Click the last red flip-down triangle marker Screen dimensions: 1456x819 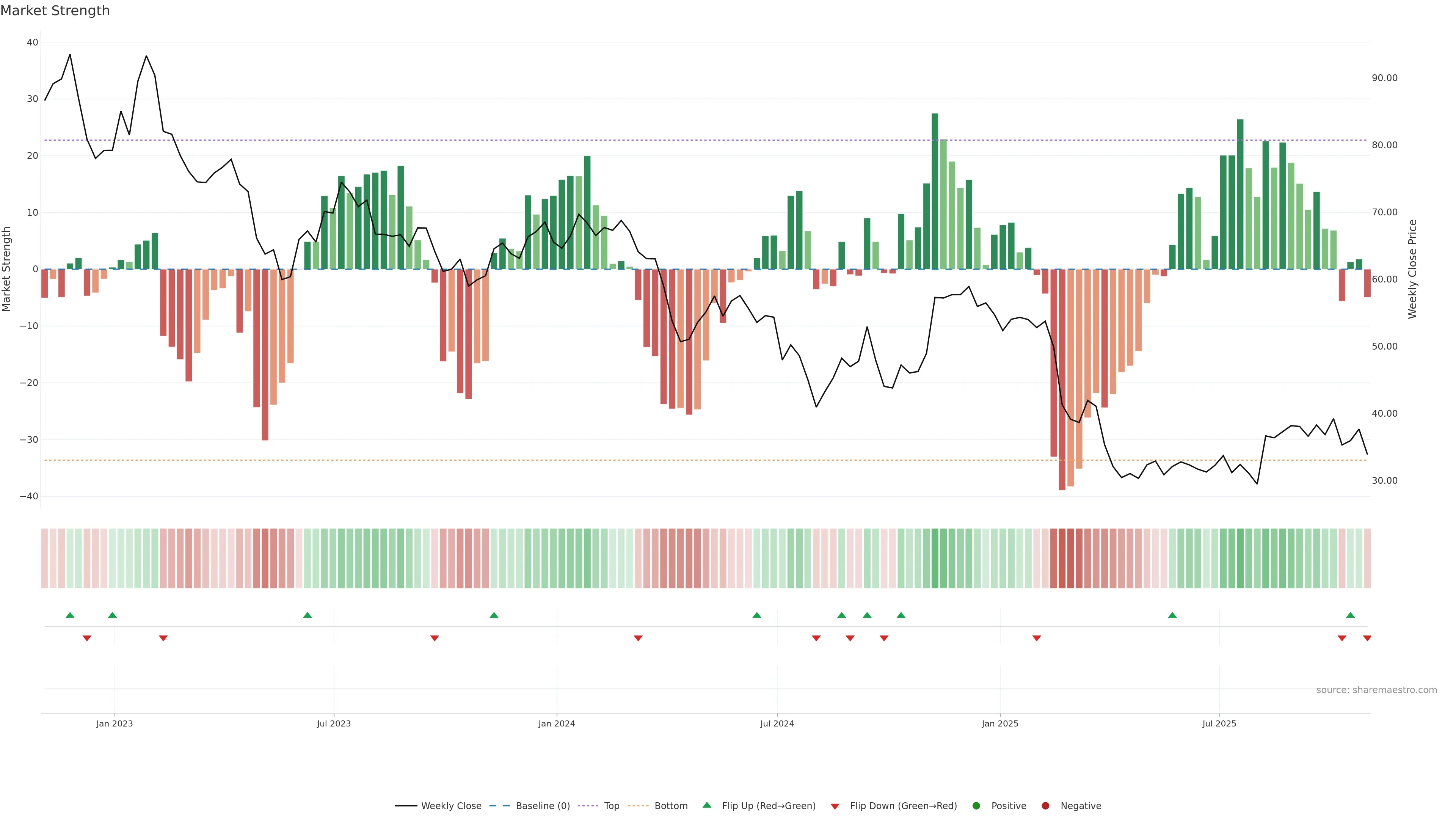point(1367,638)
